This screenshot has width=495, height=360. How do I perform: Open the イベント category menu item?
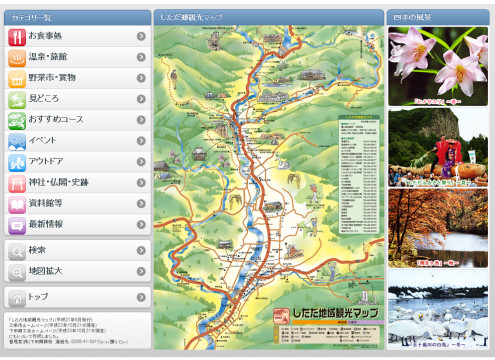point(77,141)
